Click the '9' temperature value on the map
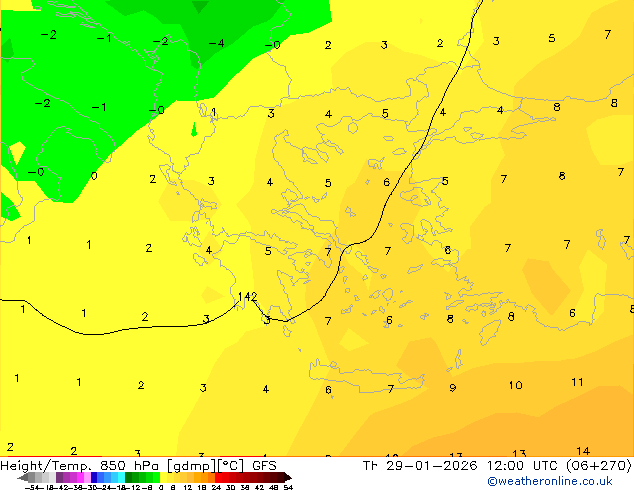The width and height of the screenshot is (634, 490). pyautogui.click(x=453, y=388)
